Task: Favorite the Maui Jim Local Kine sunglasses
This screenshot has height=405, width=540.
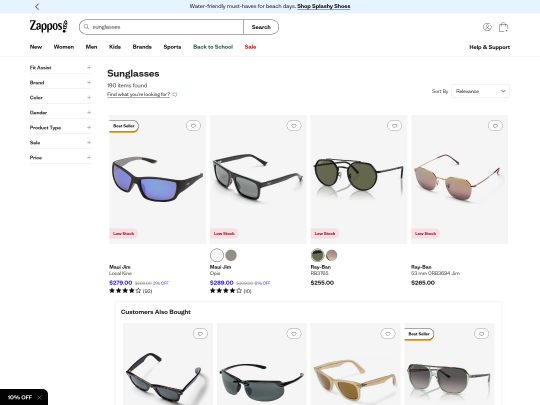Action: coord(193,126)
